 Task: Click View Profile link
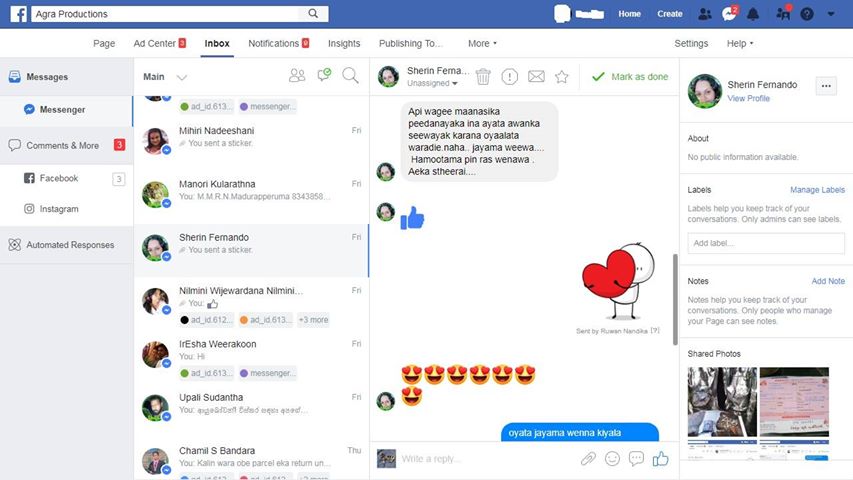[749, 99]
